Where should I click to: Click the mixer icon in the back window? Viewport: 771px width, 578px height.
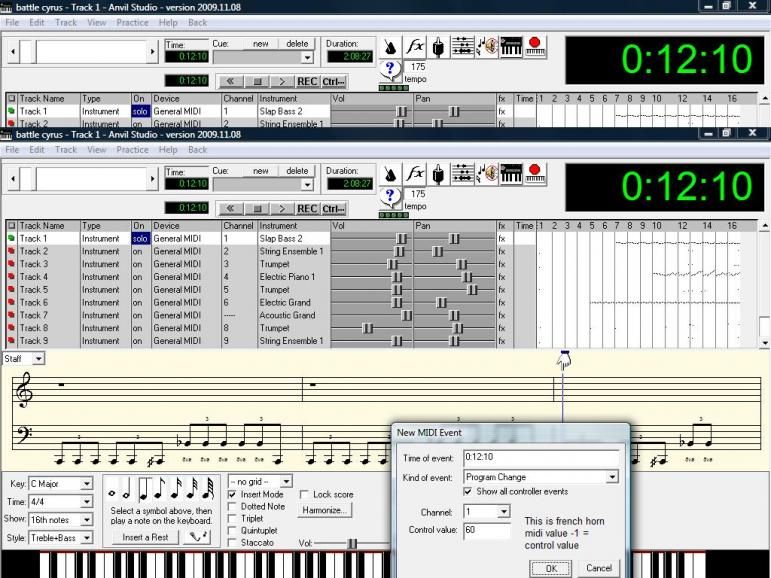click(x=462, y=47)
